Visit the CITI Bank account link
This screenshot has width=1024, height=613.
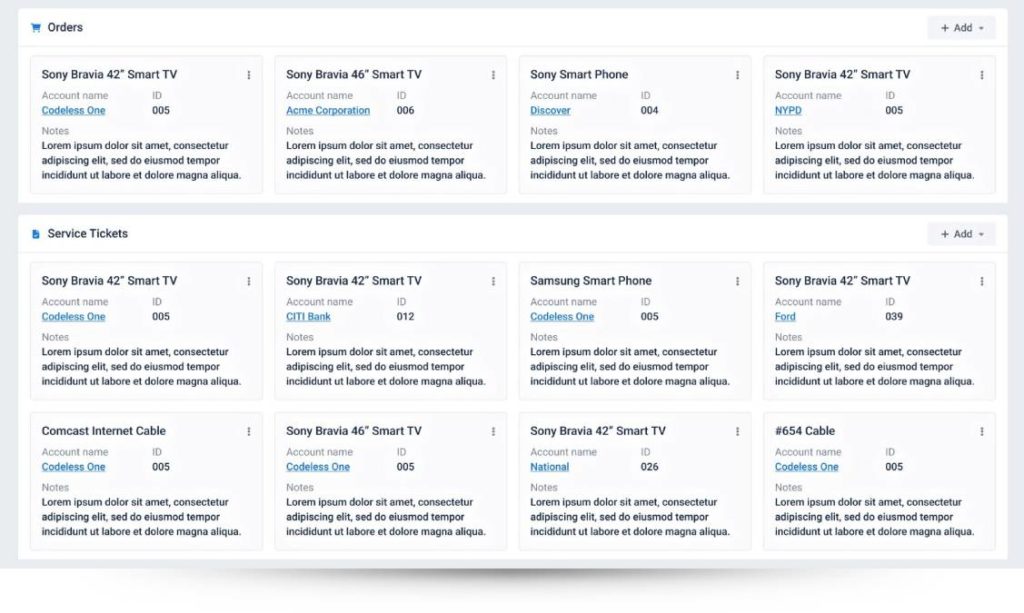pos(308,317)
